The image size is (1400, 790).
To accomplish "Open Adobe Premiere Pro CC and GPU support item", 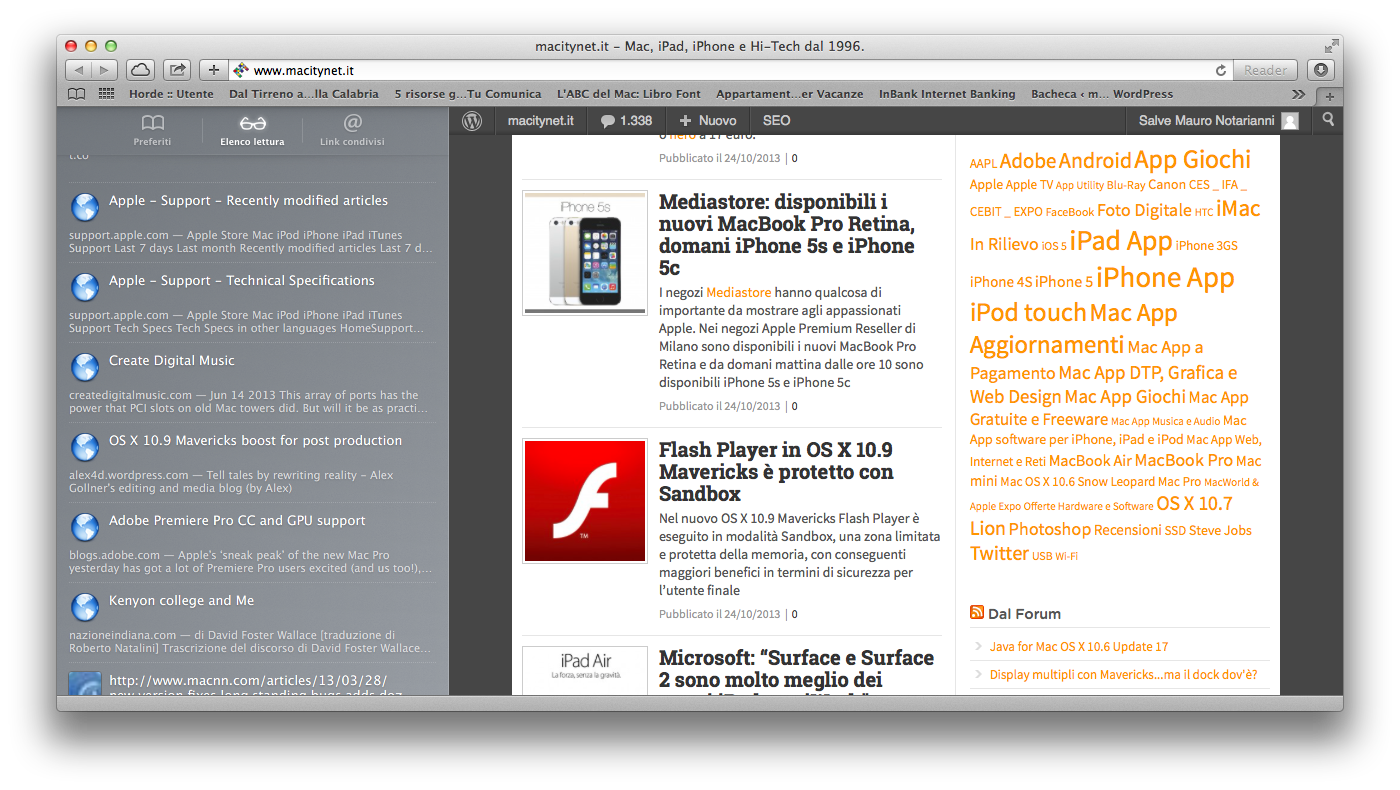I will click(x=252, y=542).
